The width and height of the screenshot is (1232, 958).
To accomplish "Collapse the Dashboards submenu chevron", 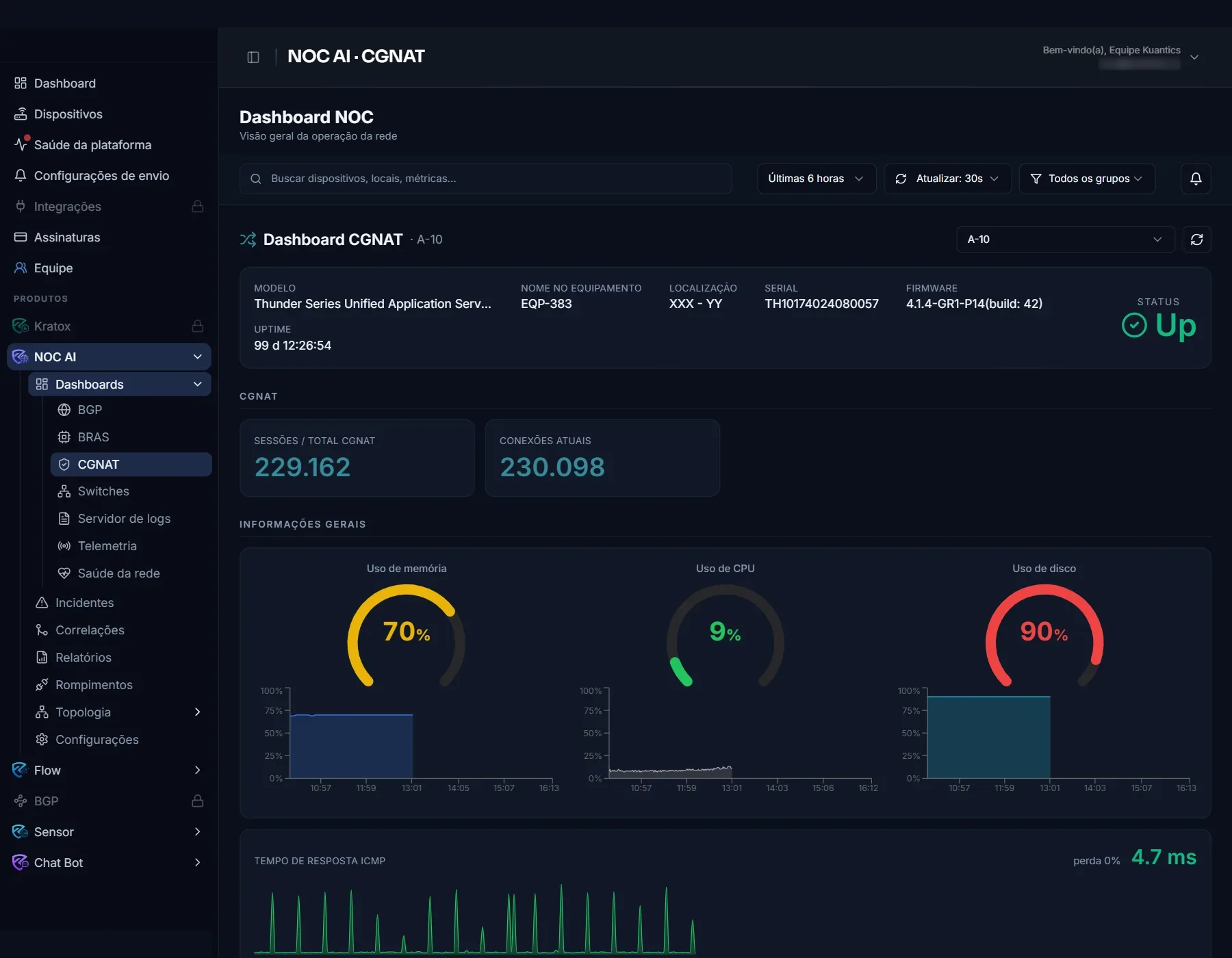I will click(x=198, y=385).
